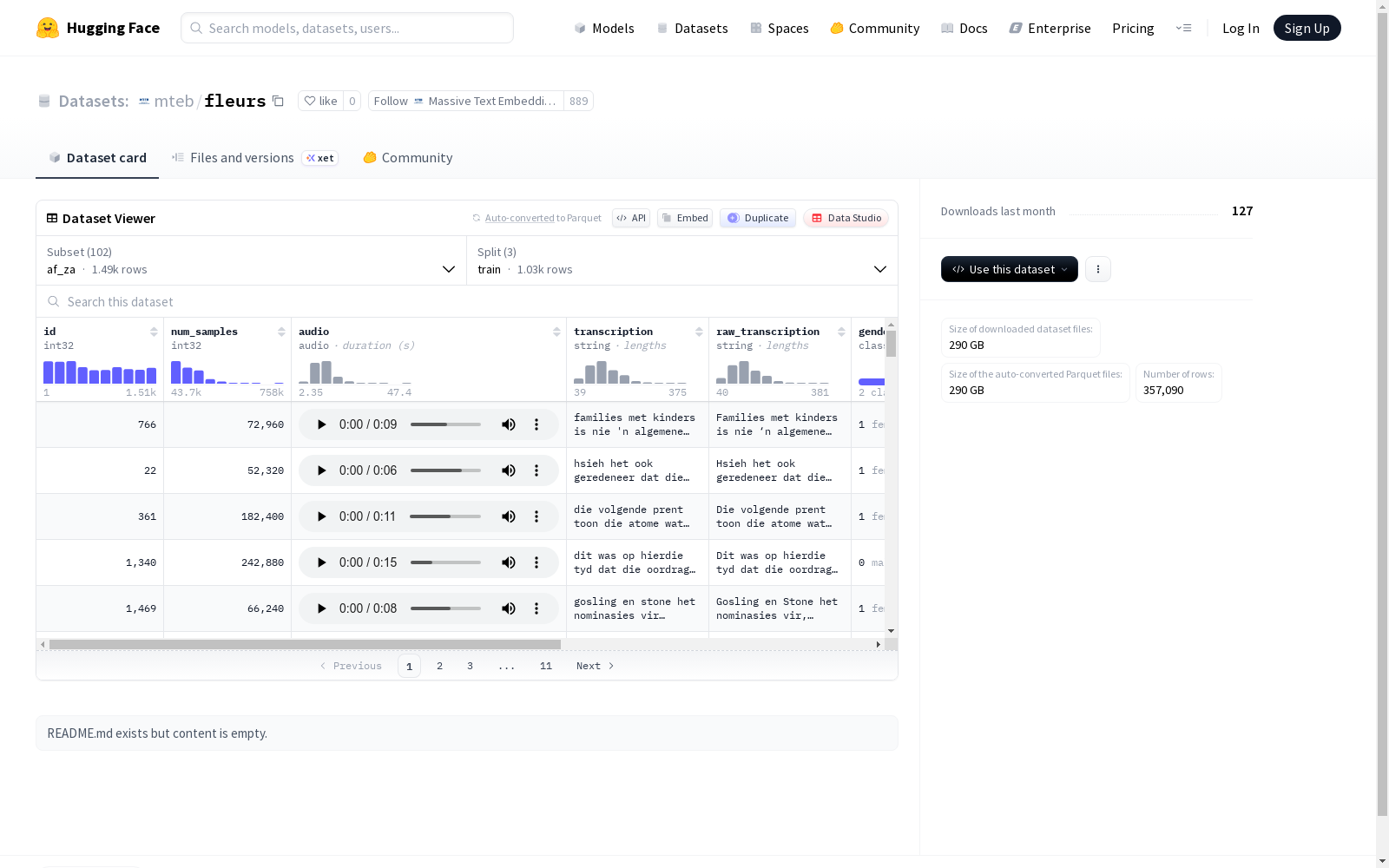The height and width of the screenshot is (868, 1389).
Task: Open the dataset Community tab
Action: click(x=408, y=158)
